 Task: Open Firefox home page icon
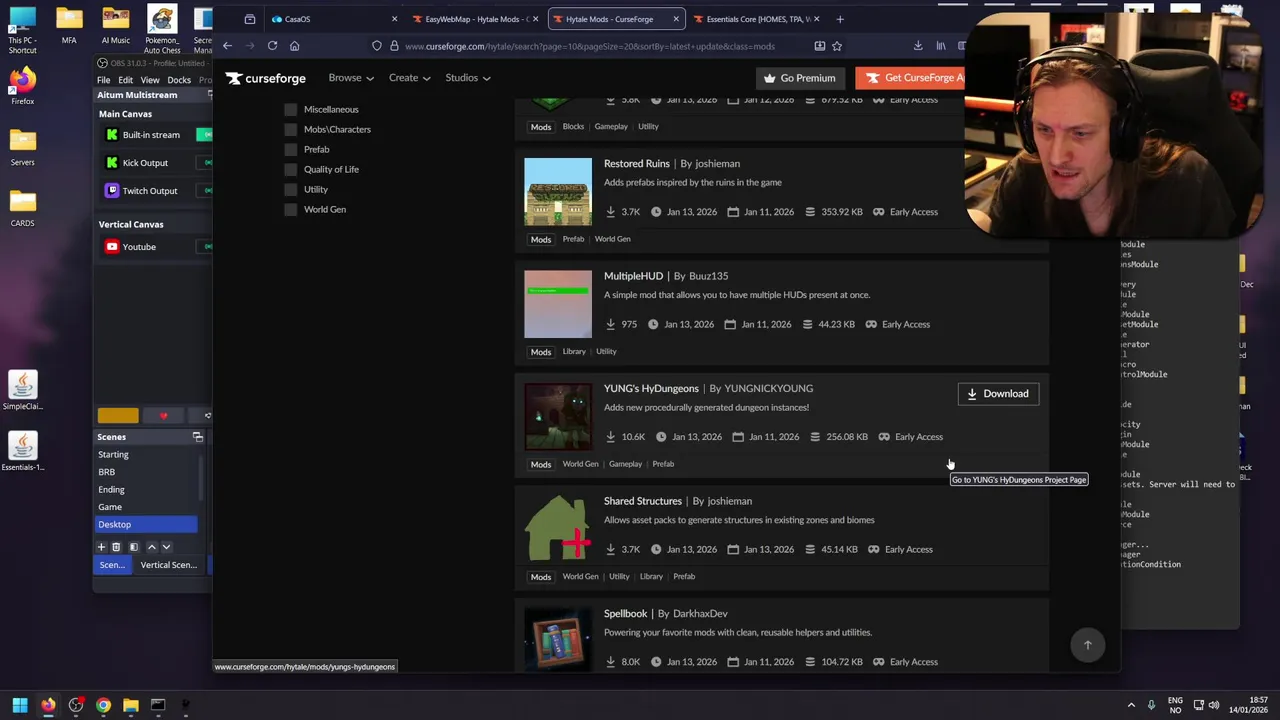click(x=294, y=46)
